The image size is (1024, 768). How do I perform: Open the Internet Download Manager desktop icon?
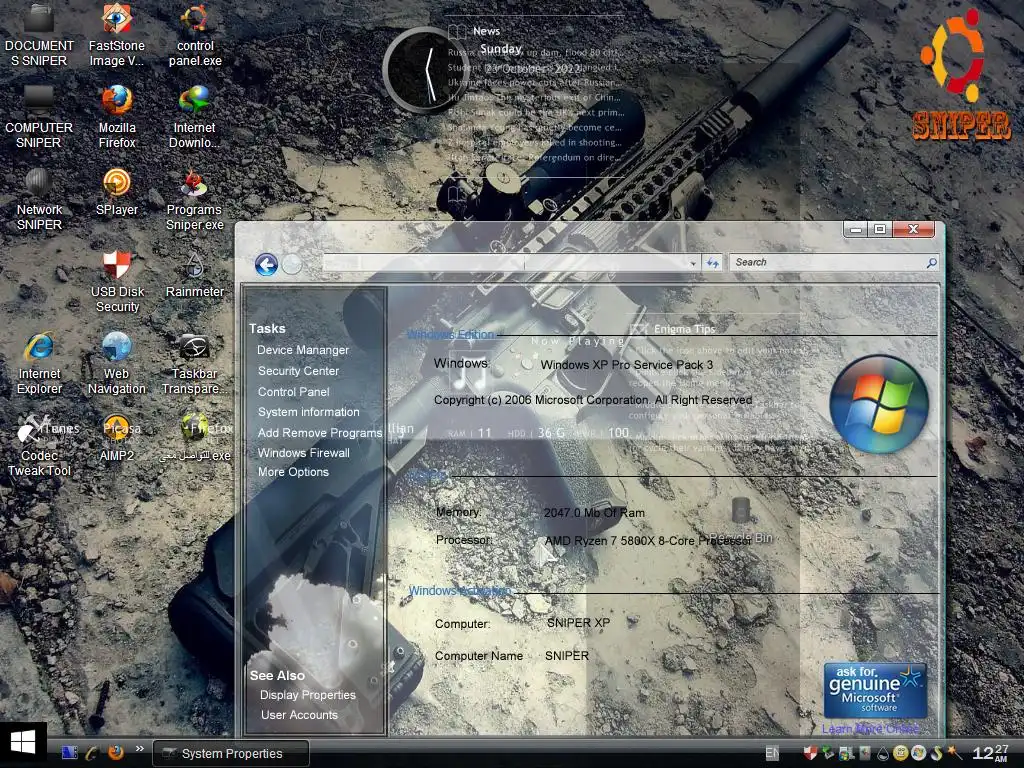(195, 118)
